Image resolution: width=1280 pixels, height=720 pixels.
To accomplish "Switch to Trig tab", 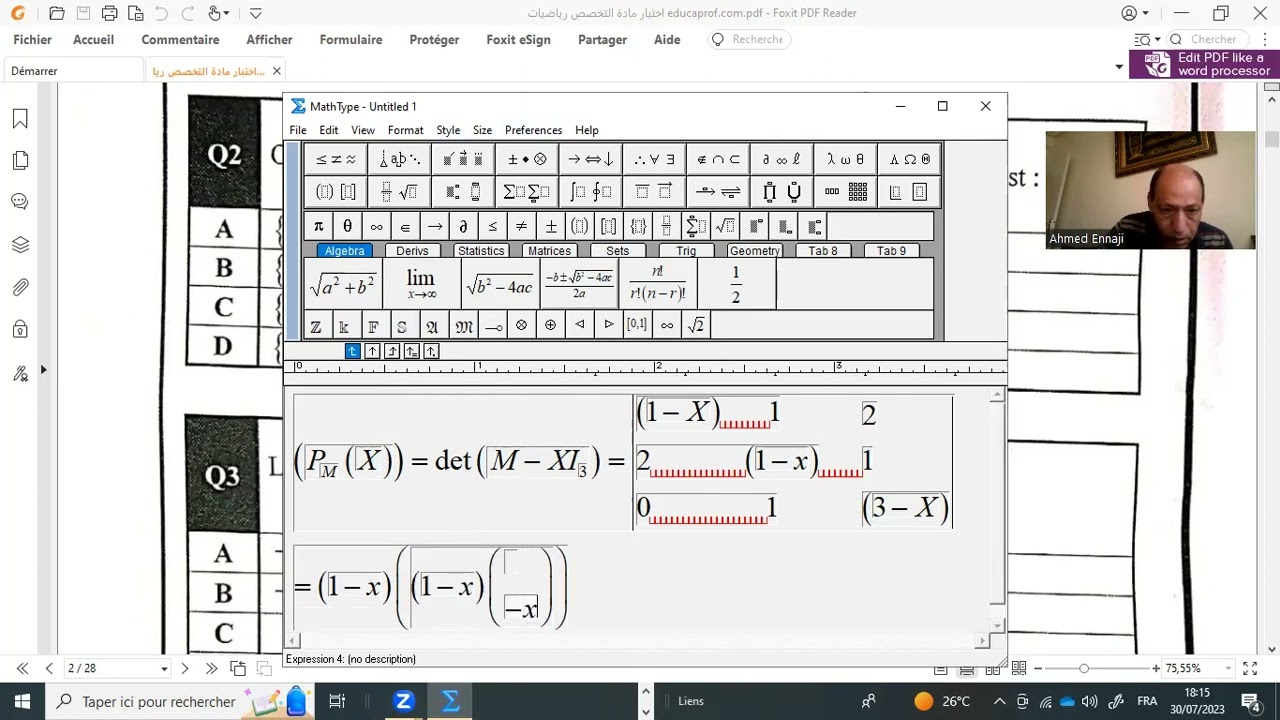I will tap(686, 251).
